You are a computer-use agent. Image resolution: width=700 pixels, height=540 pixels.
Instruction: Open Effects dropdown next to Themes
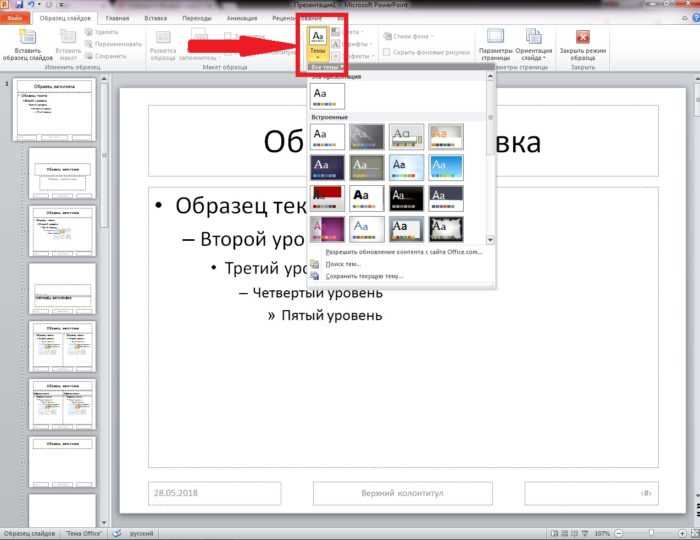353,56
